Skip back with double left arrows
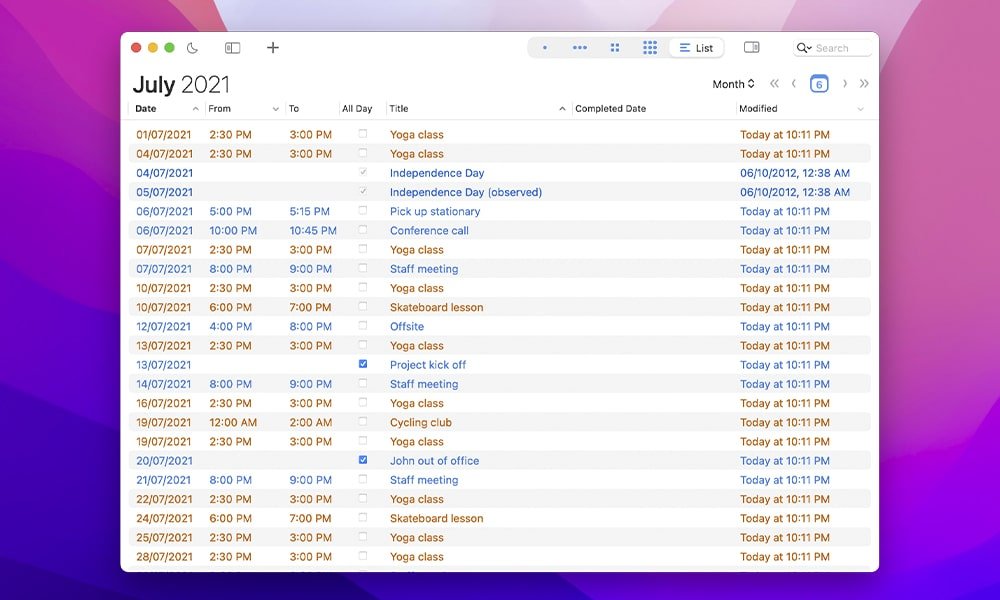1000x600 pixels. click(774, 84)
